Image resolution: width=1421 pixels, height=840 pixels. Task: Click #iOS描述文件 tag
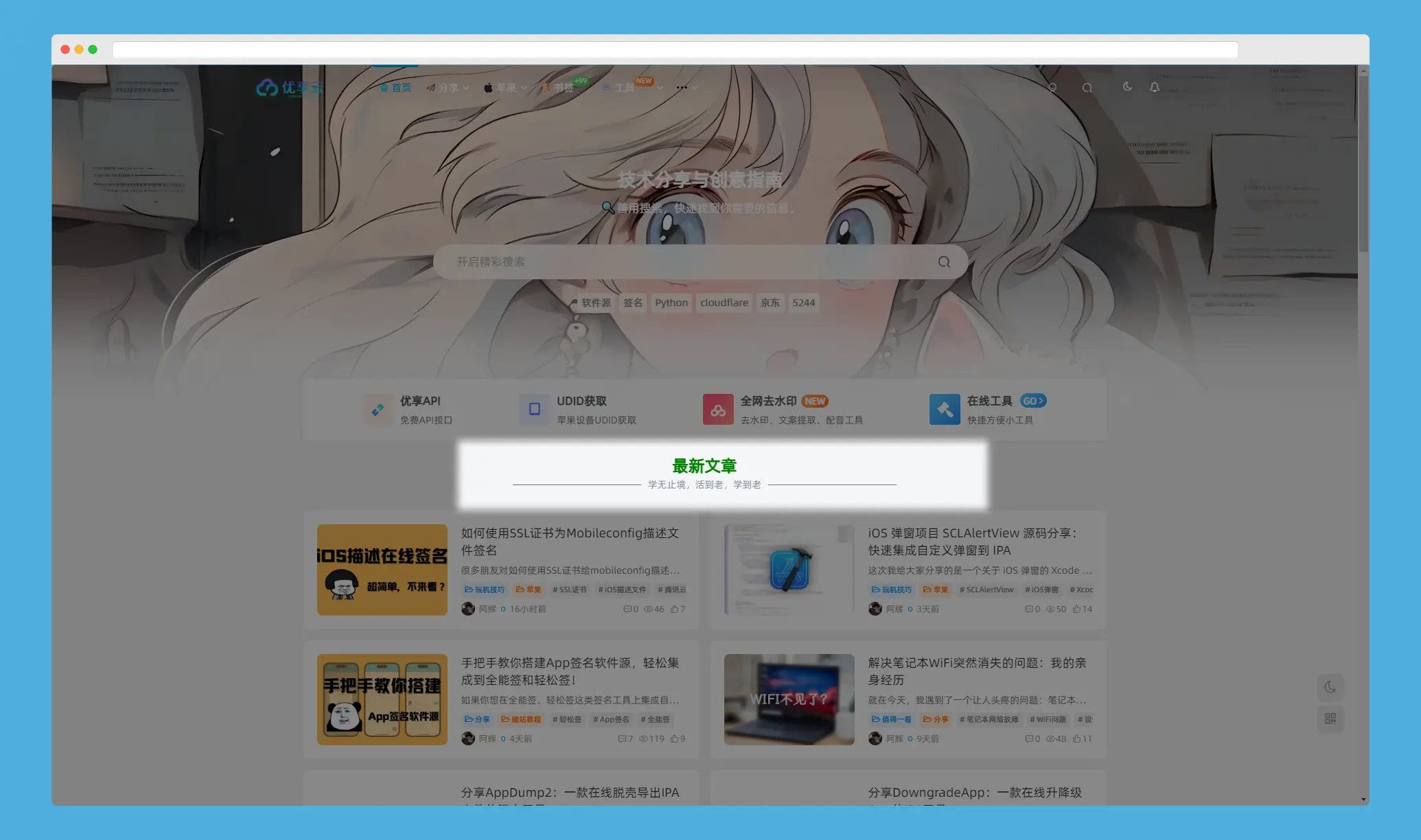[x=622, y=590]
